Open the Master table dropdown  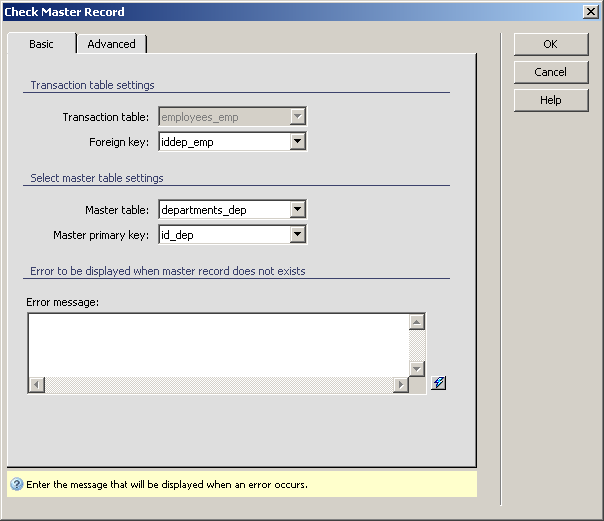coord(297,210)
